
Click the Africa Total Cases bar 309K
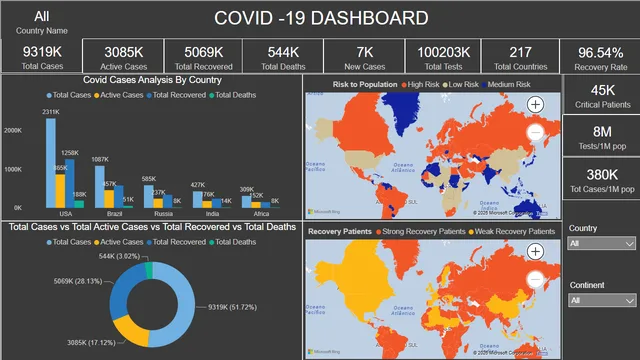(x=247, y=202)
